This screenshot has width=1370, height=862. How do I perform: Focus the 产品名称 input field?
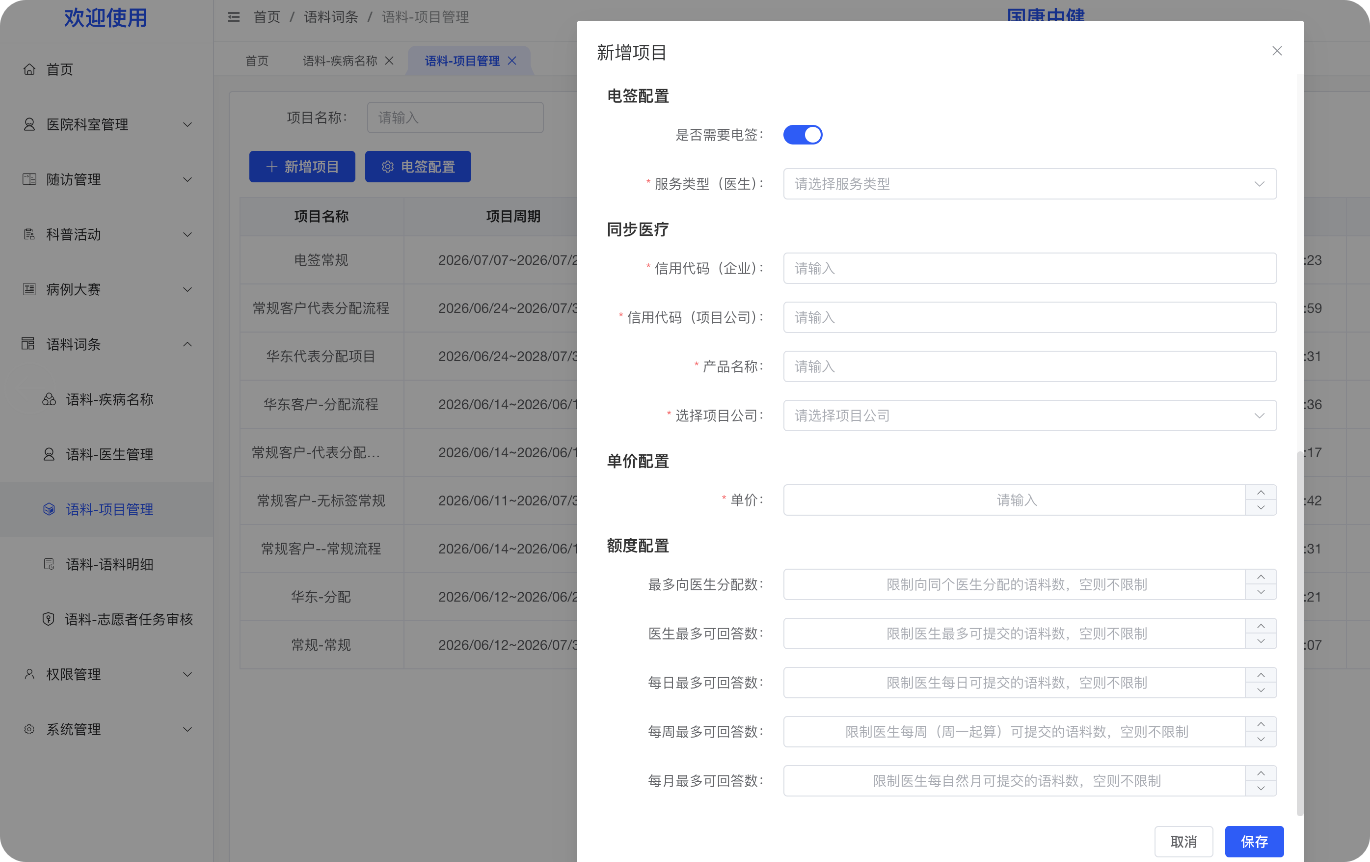1030,367
